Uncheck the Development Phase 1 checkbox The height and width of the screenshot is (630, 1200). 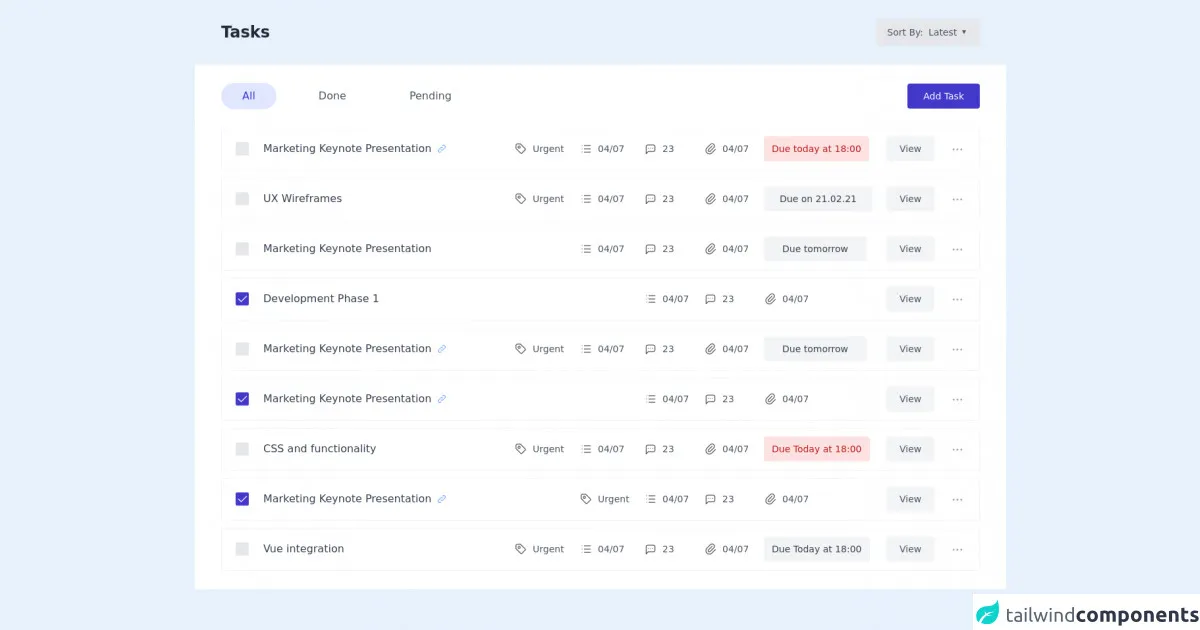tap(242, 299)
